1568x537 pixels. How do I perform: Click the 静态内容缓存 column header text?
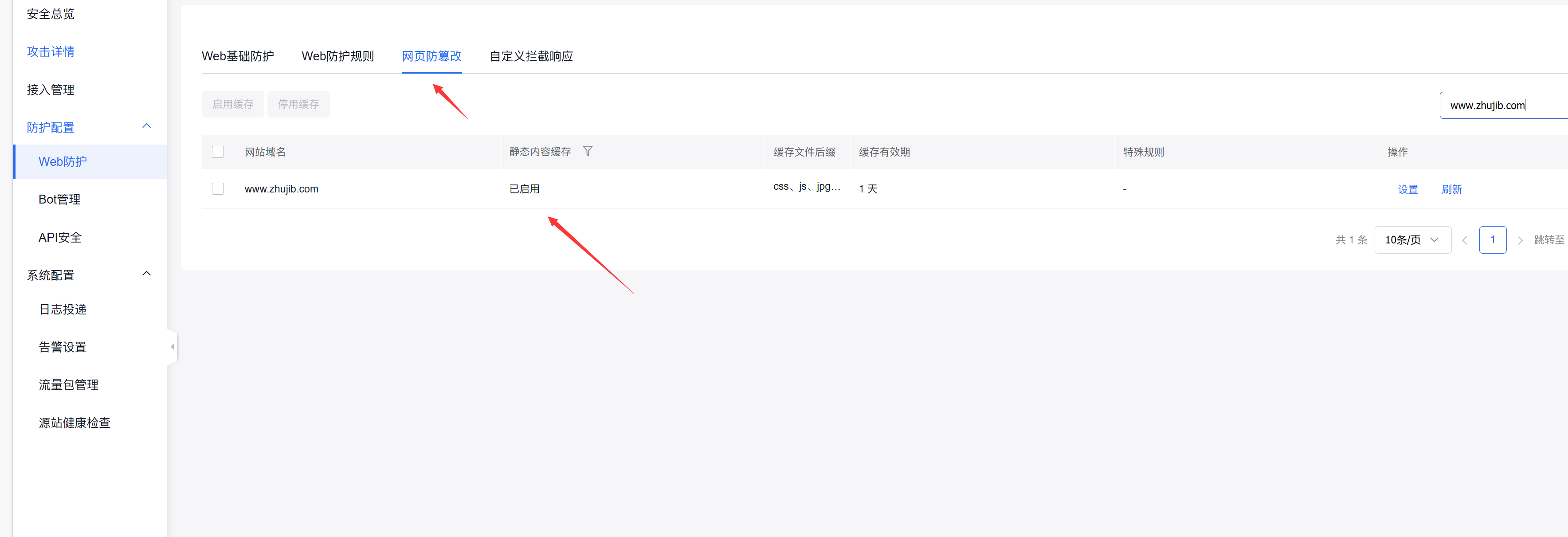coord(540,152)
